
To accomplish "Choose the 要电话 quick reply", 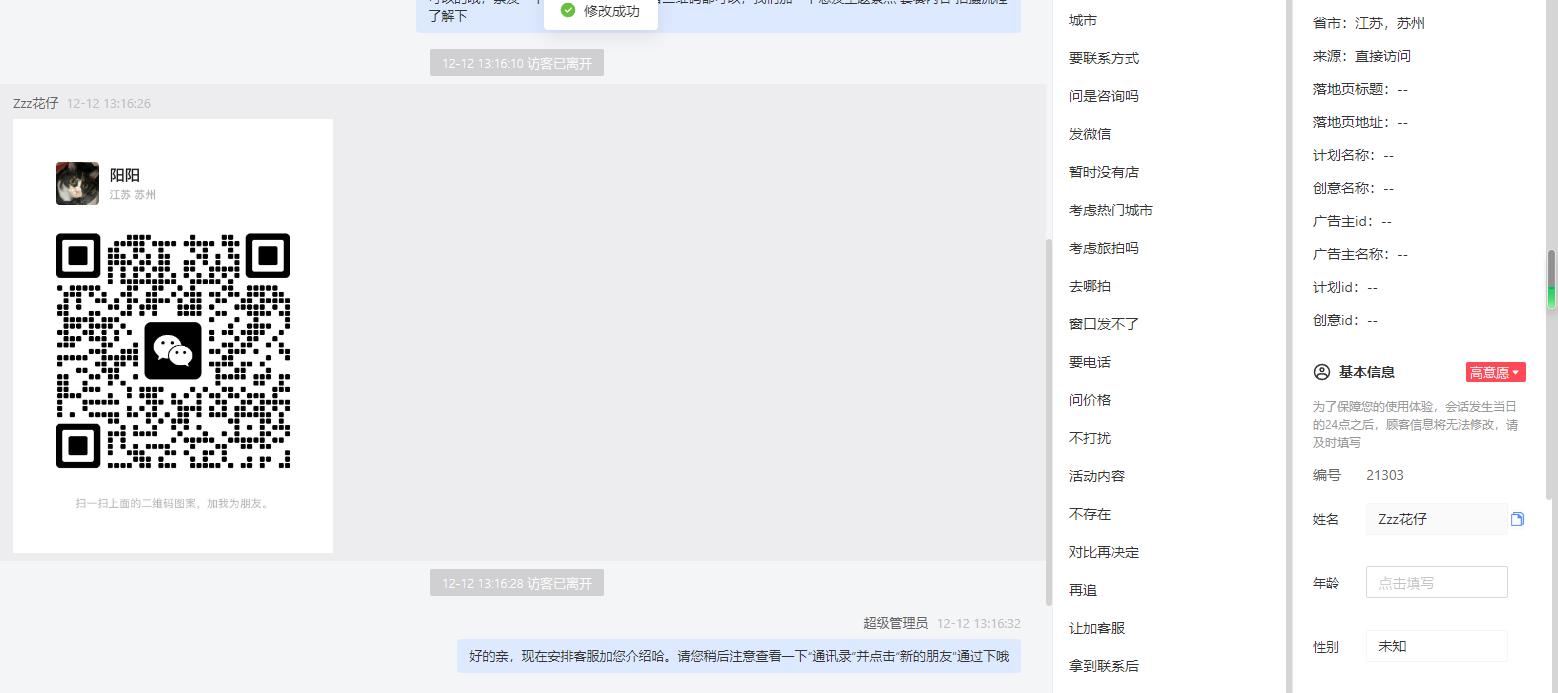I will tap(1090, 362).
